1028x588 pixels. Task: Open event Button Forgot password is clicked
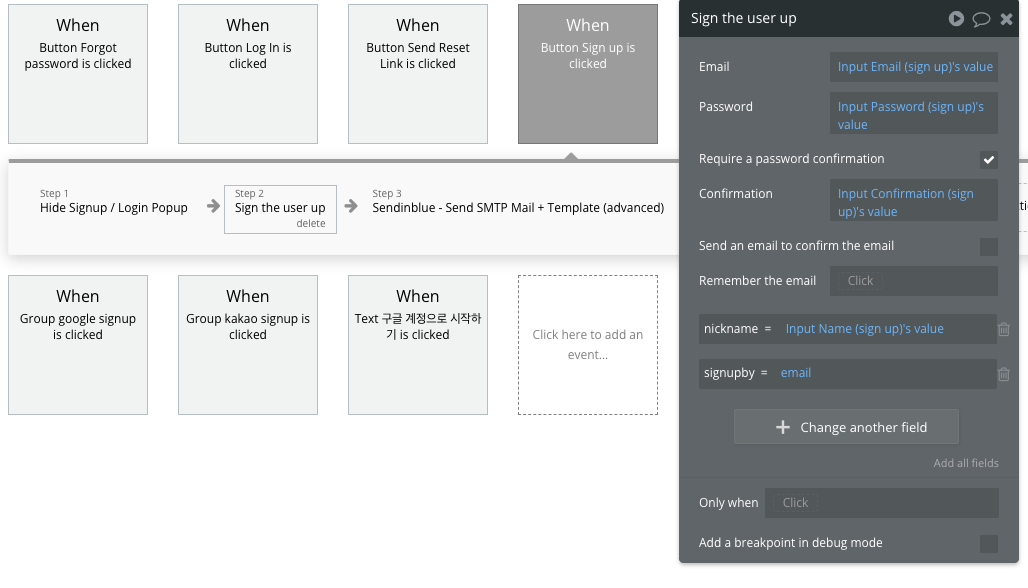[x=78, y=74]
